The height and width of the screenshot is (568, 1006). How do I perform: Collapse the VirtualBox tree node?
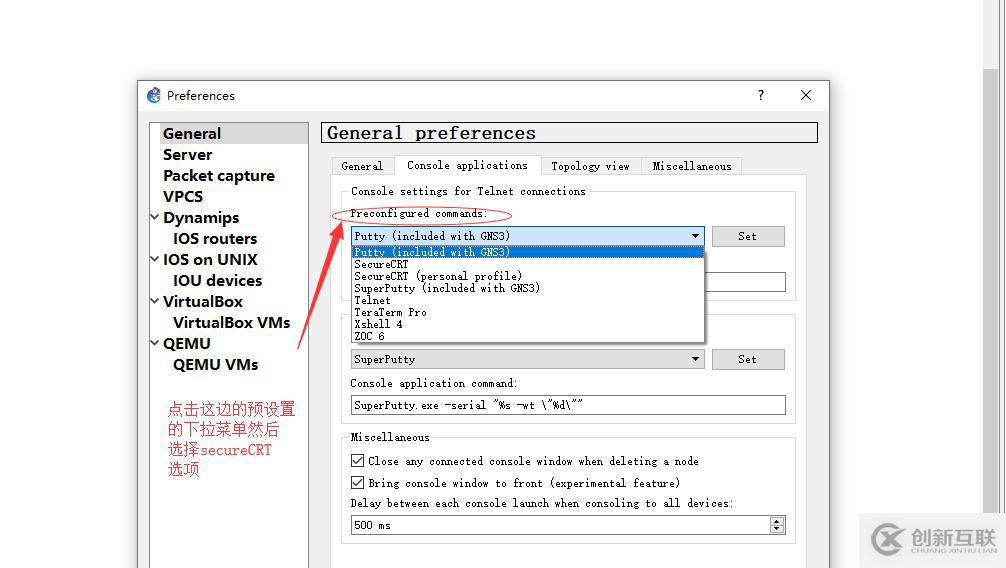point(155,301)
